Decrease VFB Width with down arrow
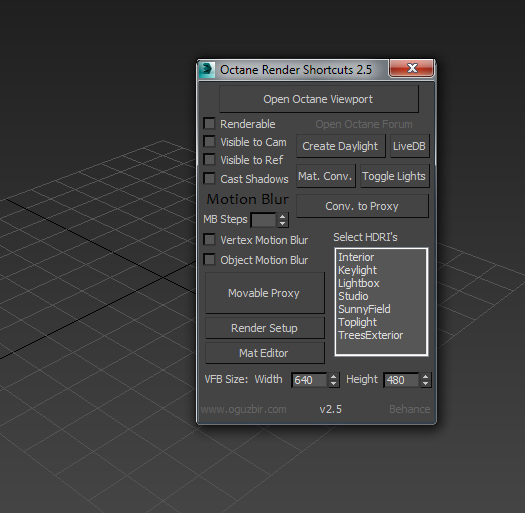 [333, 384]
